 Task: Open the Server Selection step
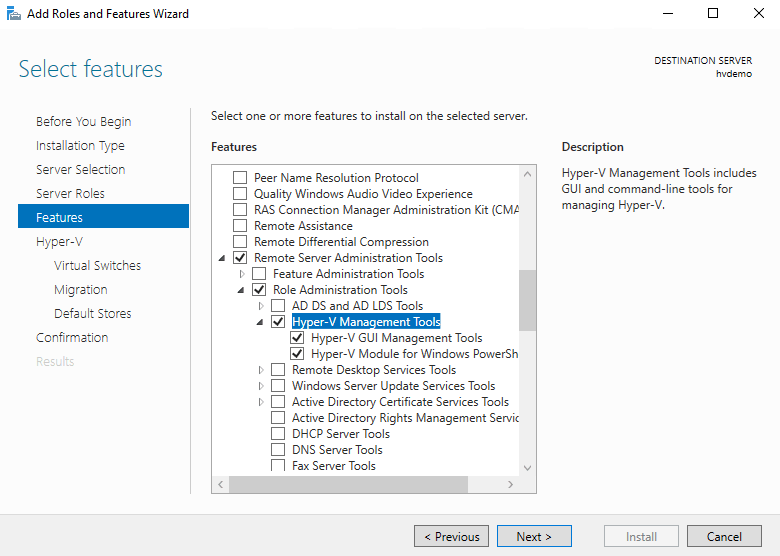click(x=81, y=170)
